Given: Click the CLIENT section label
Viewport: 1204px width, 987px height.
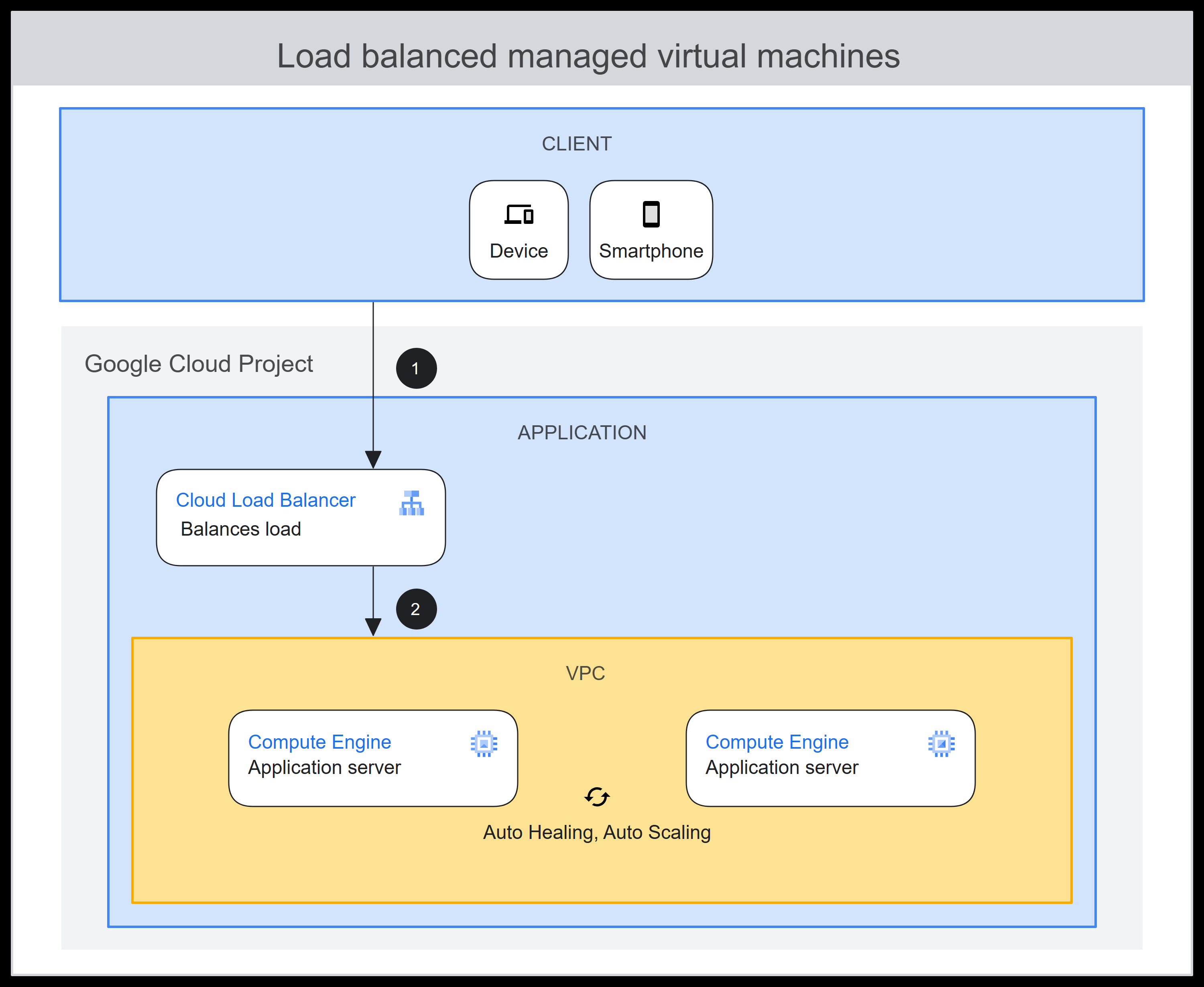Looking at the screenshot, I should click(x=577, y=144).
